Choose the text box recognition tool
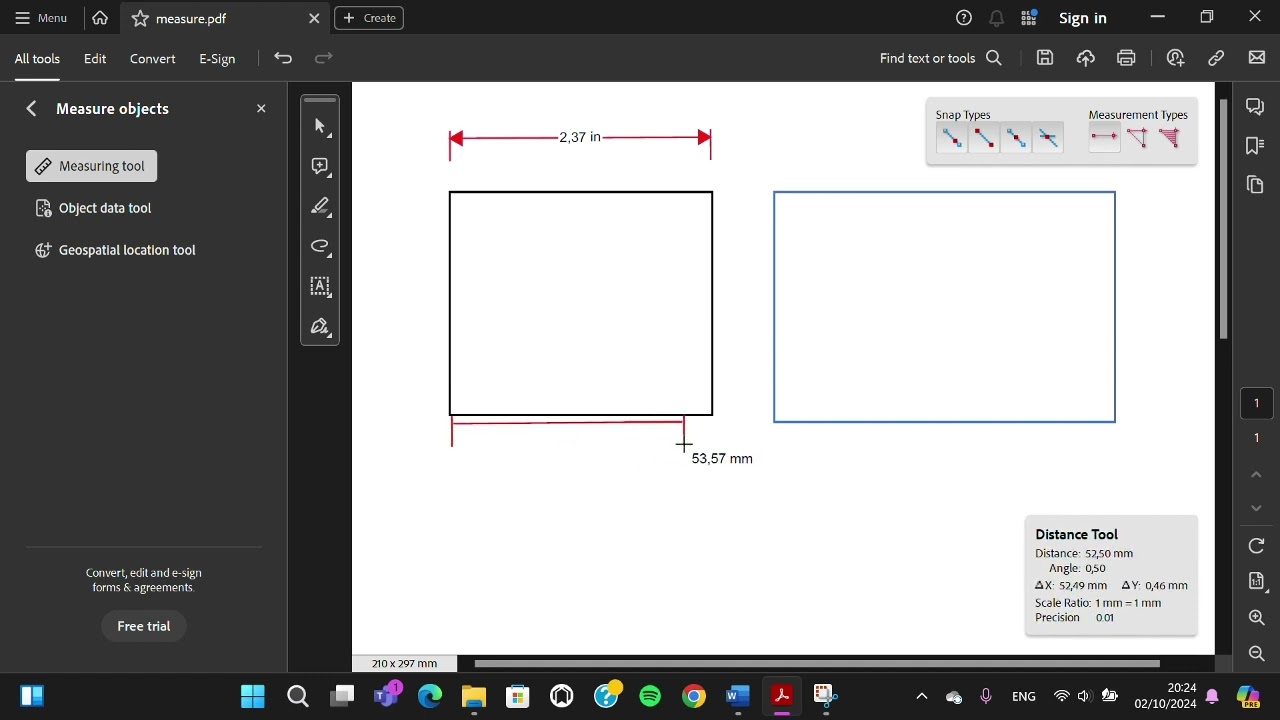1280x720 pixels. point(320,287)
